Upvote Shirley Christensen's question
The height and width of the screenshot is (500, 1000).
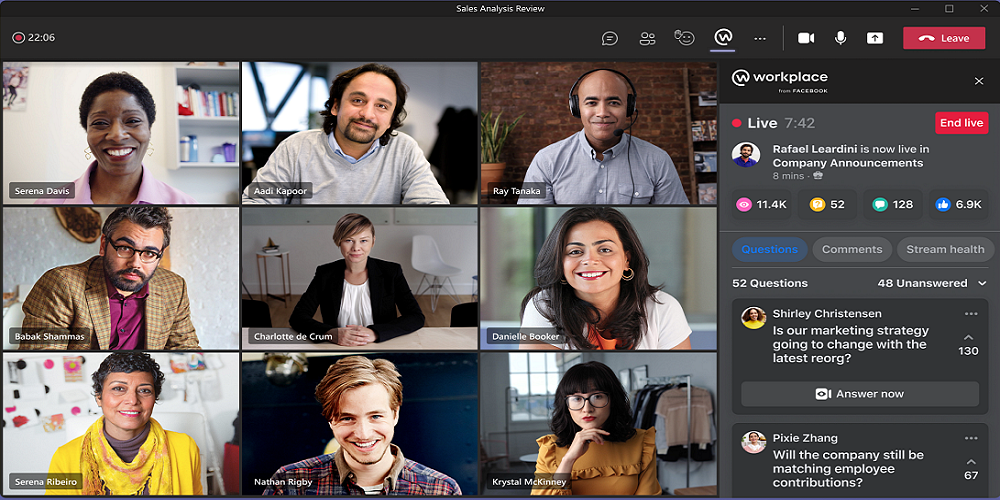pyautogui.click(x=968, y=337)
